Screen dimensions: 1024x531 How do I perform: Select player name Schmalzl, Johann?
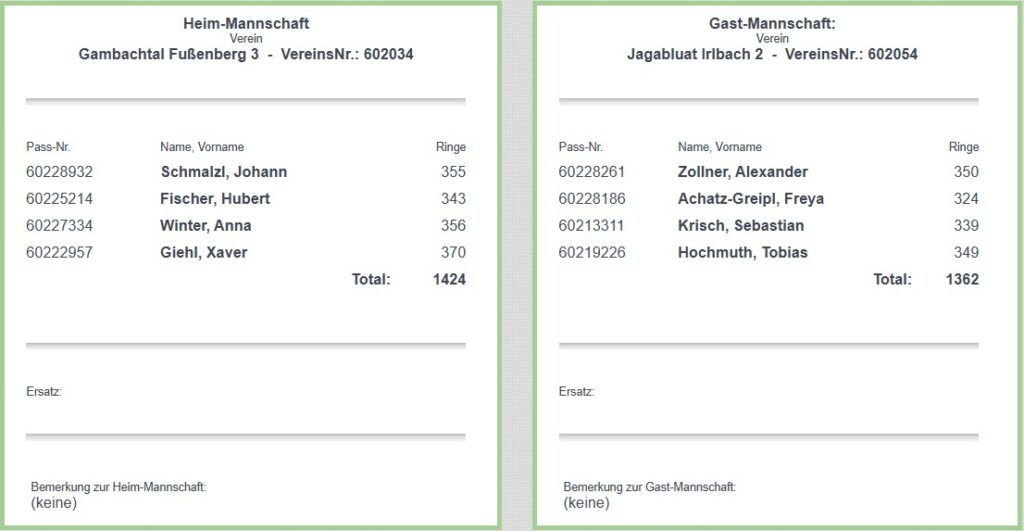click(224, 172)
